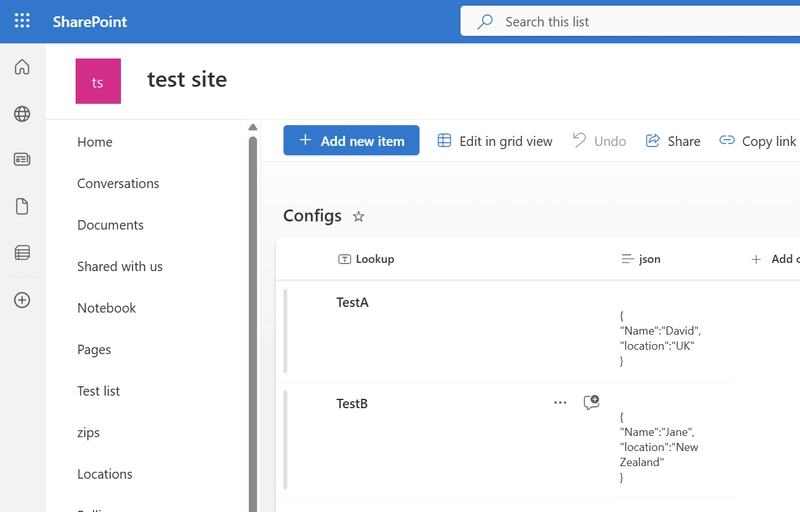Click the Undo command
800x512 pixels.
click(x=599, y=141)
